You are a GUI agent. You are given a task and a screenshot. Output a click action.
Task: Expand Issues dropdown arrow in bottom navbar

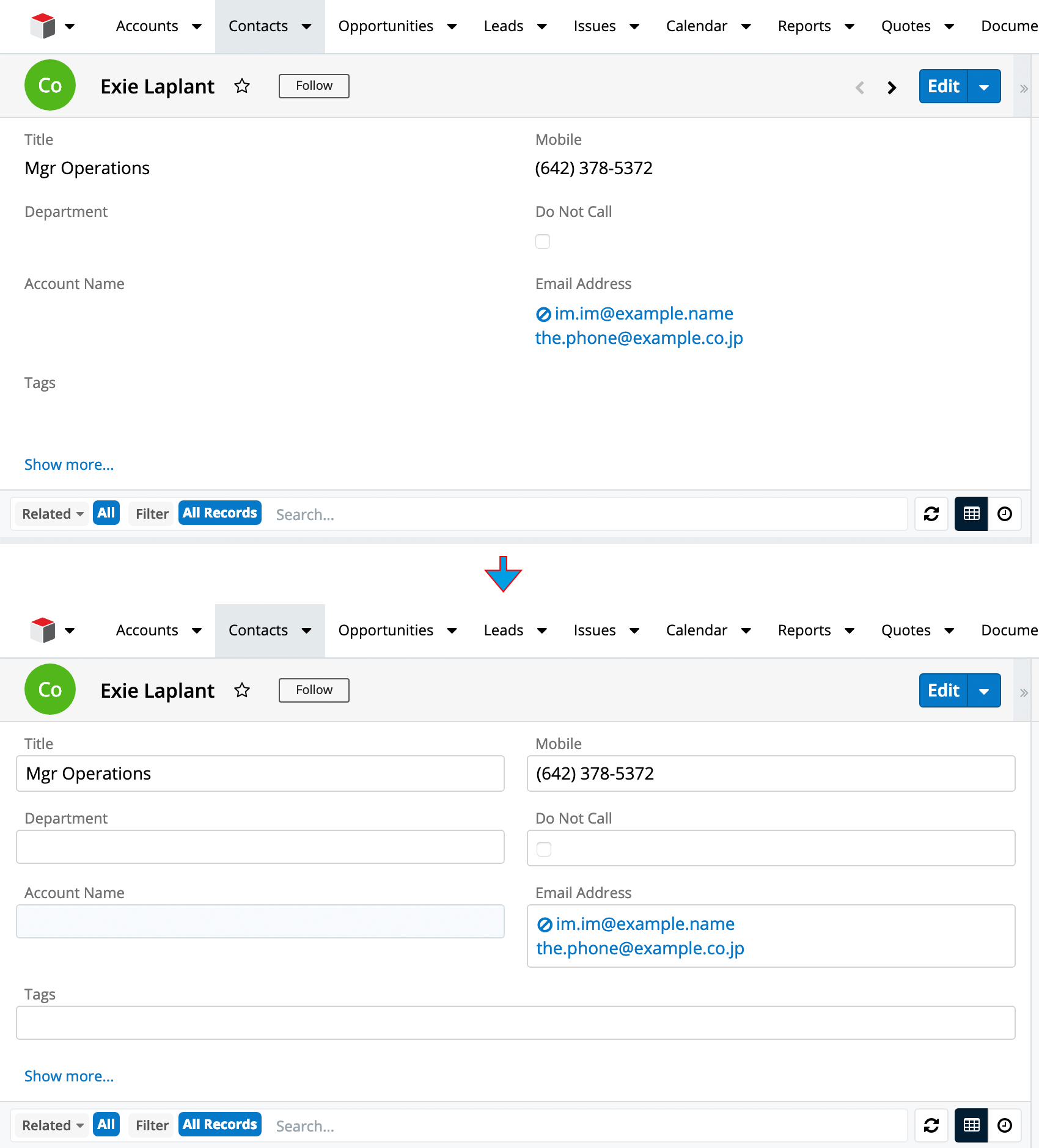coord(634,631)
